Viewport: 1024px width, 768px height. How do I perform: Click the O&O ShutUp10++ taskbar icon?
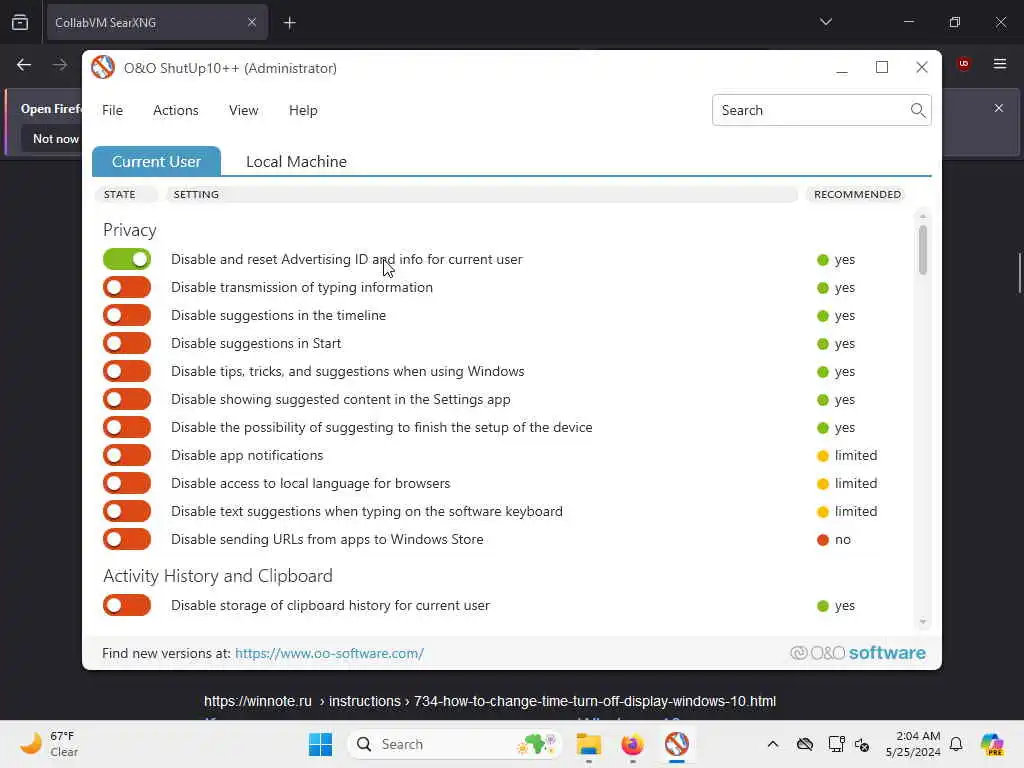click(x=677, y=744)
